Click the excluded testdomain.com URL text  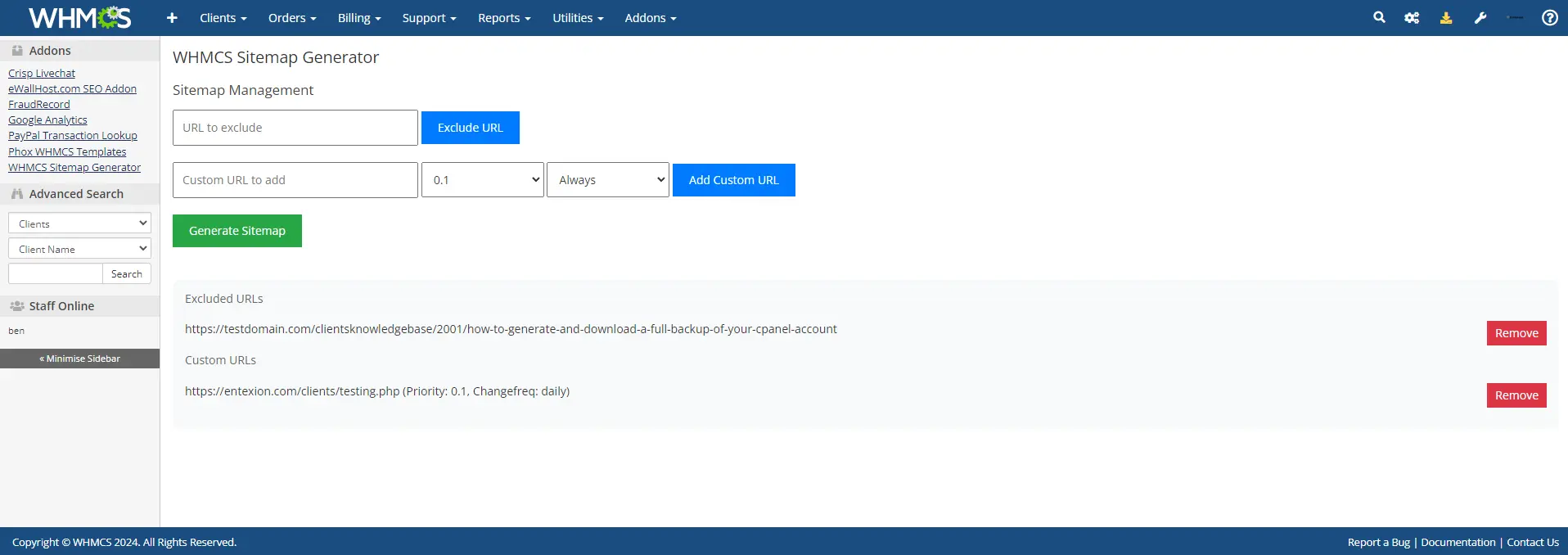point(511,329)
